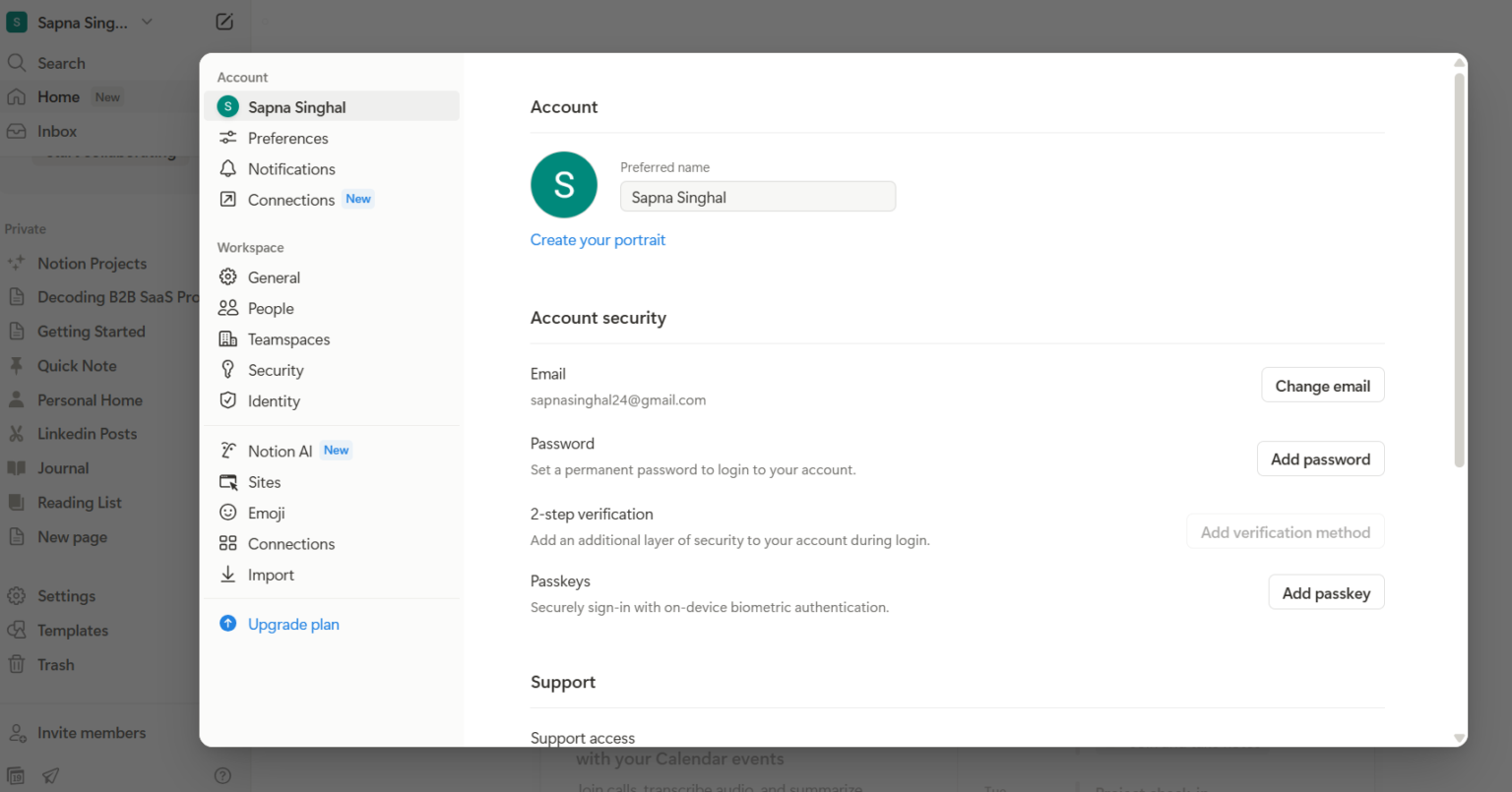Open Notion AI settings
This screenshot has height=792, width=1512.
click(x=279, y=451)
